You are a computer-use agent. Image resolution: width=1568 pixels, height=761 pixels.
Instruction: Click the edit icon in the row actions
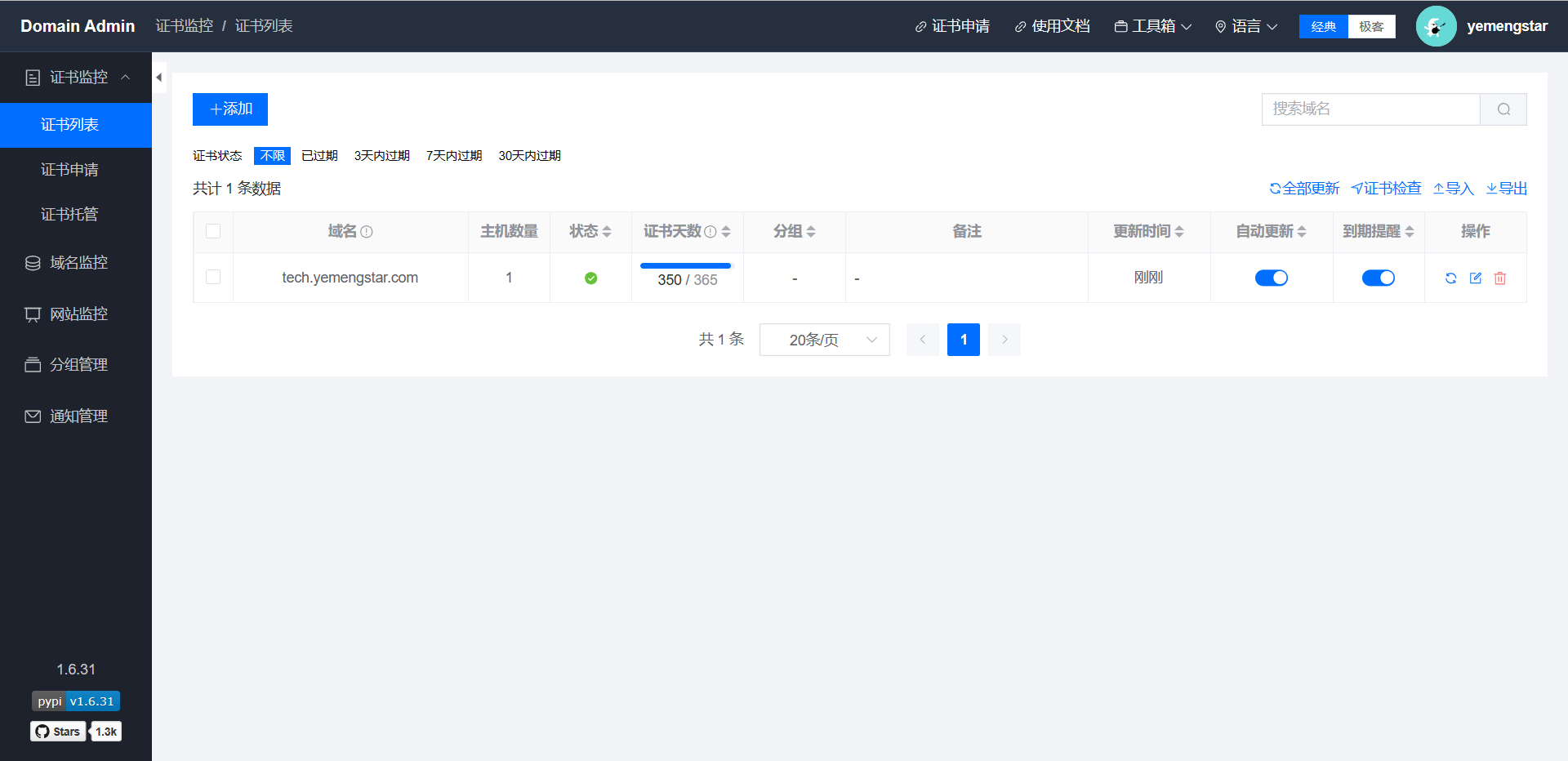1476,278
